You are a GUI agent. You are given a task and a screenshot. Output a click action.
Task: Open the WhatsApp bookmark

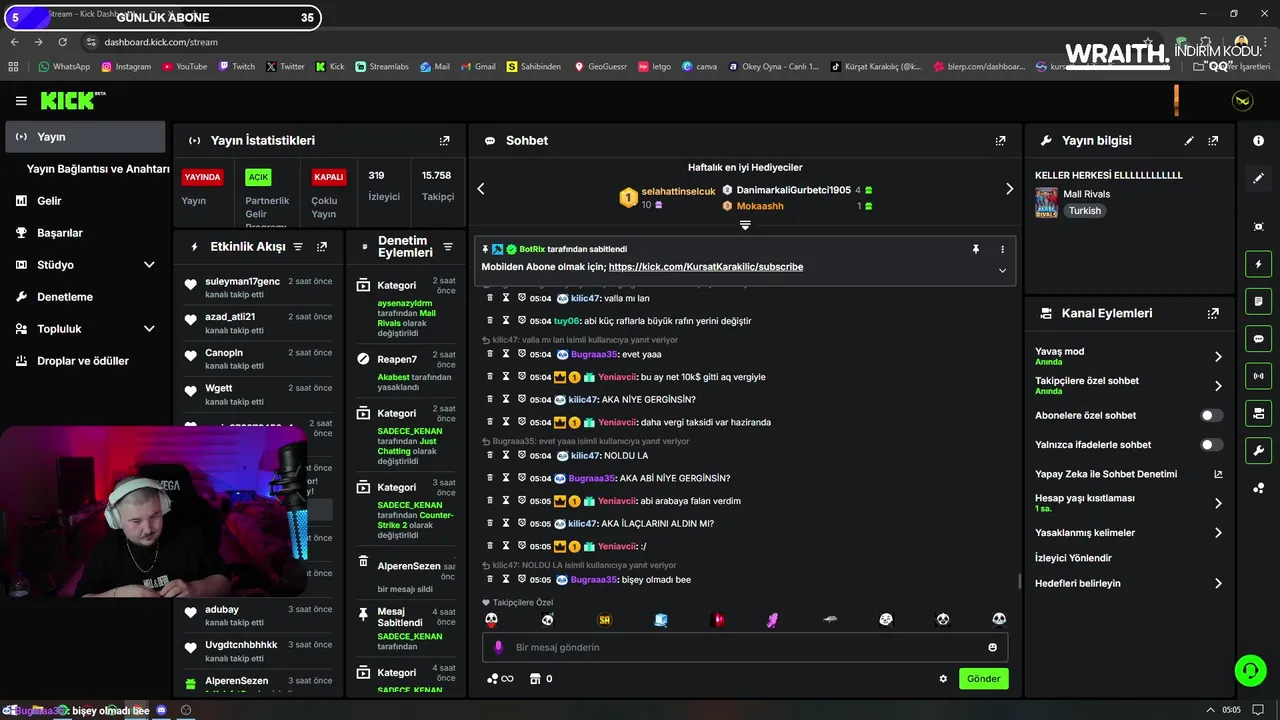click(64, 67)
